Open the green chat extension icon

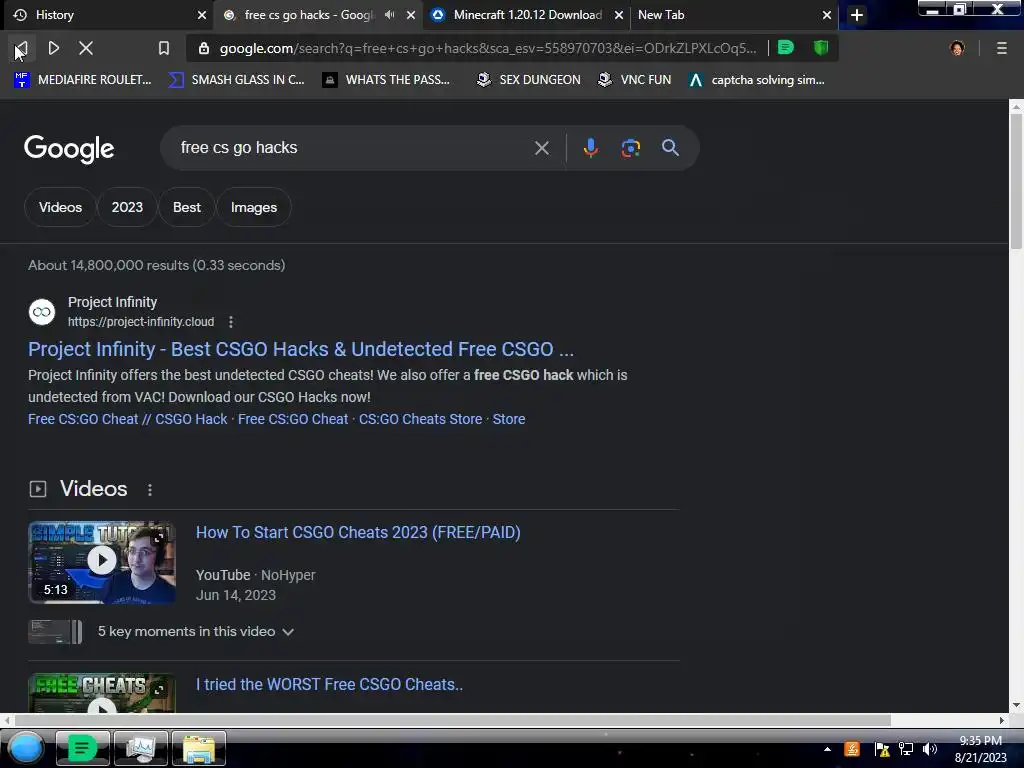tap(786, 47)
